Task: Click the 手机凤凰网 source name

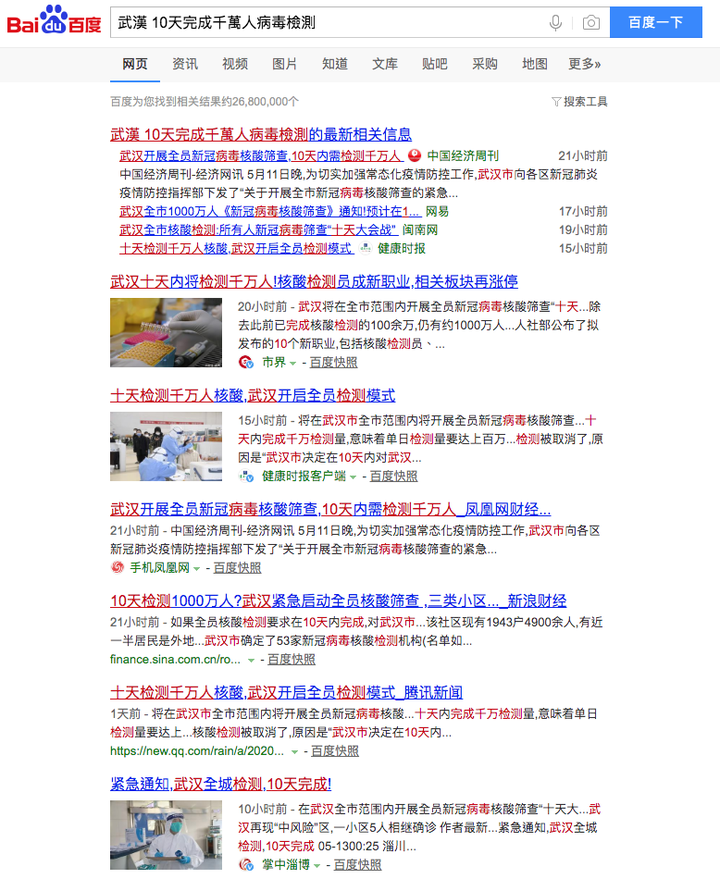Action: [160, 567]
